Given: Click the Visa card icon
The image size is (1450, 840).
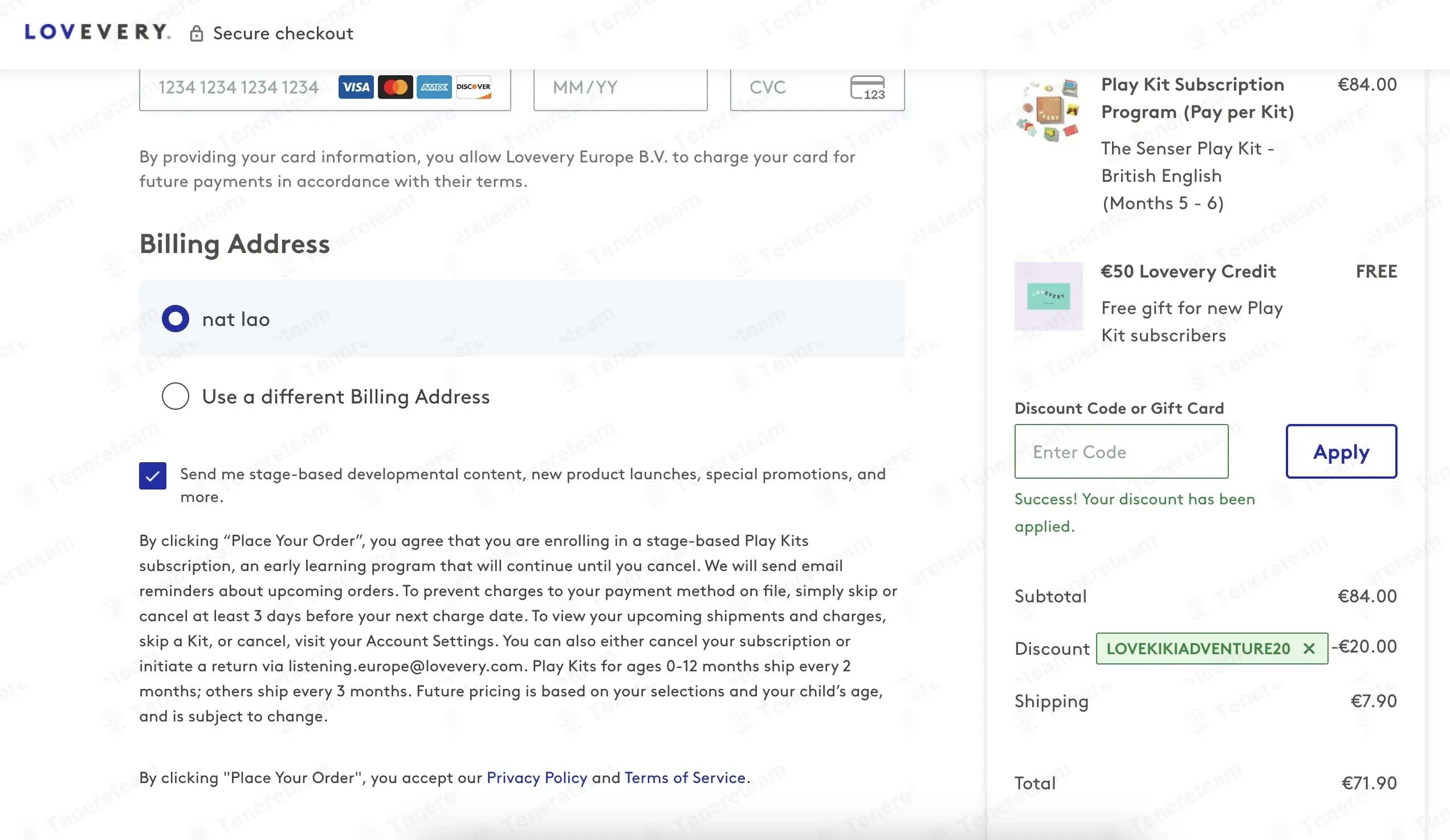Looking at the screenshot, I should 356,87.
